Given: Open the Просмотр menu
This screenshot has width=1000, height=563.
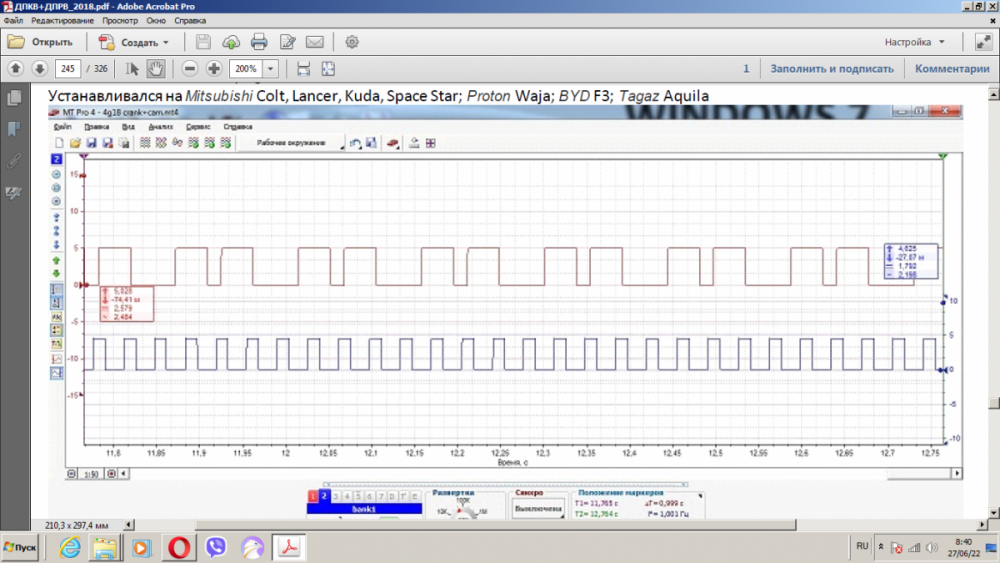Looking at the screenshot, I should [x=120, y=20].
